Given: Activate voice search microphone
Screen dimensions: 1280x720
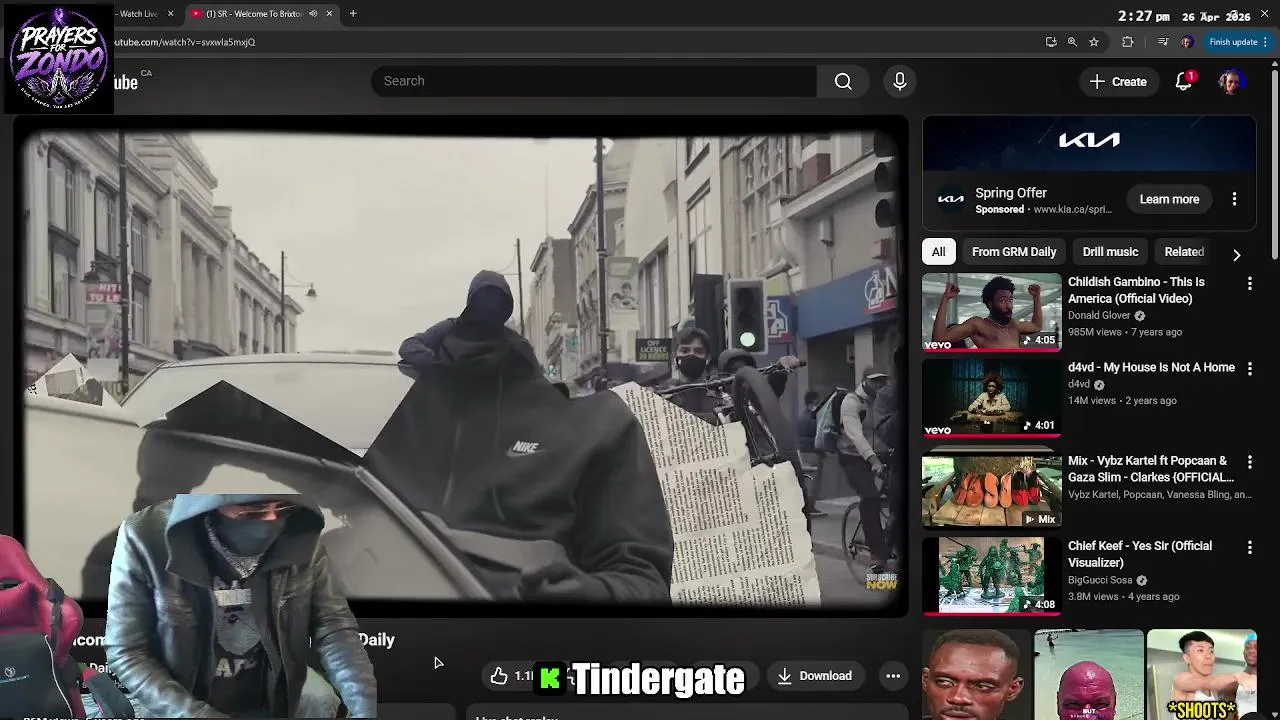Looking at the screenshot, I should tap(900, 81).
